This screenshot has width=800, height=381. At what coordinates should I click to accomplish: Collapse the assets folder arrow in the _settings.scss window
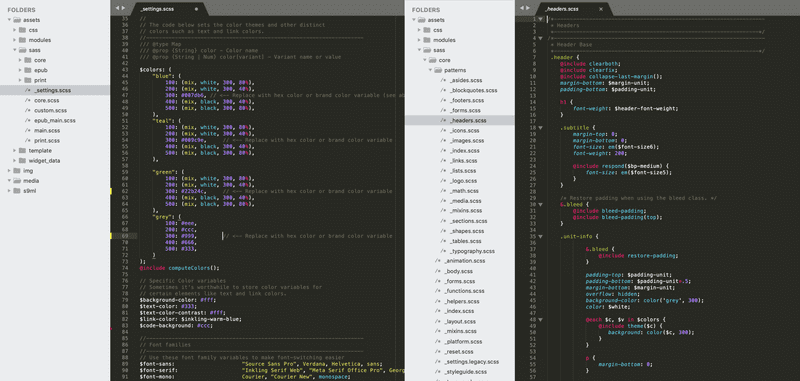pyautogui.click(x=10, y=20)
